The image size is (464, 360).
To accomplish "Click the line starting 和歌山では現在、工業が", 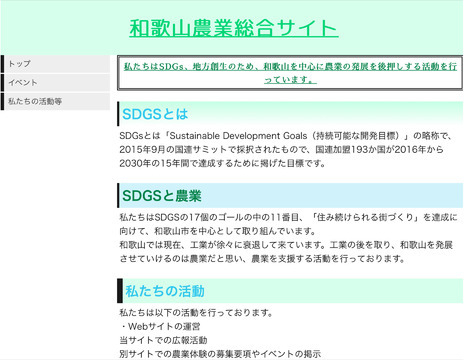I will [286, 245].
